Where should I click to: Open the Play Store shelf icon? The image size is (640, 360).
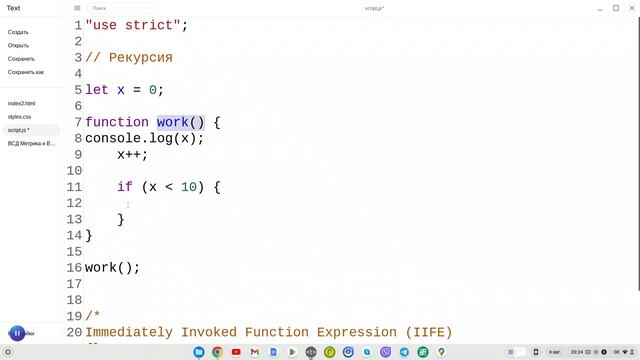tap(292, 352)
